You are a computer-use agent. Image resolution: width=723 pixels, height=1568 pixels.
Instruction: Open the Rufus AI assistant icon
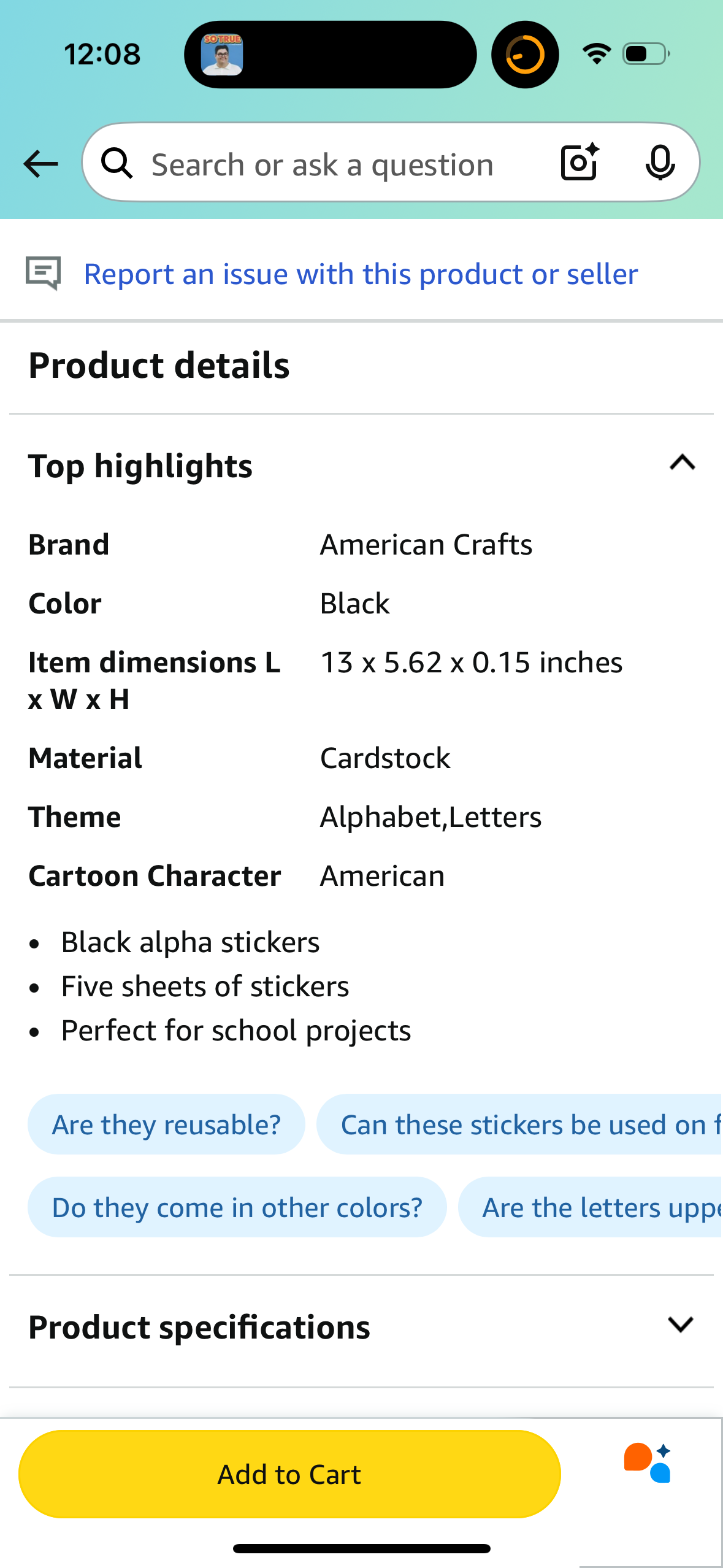[648, 1462]
